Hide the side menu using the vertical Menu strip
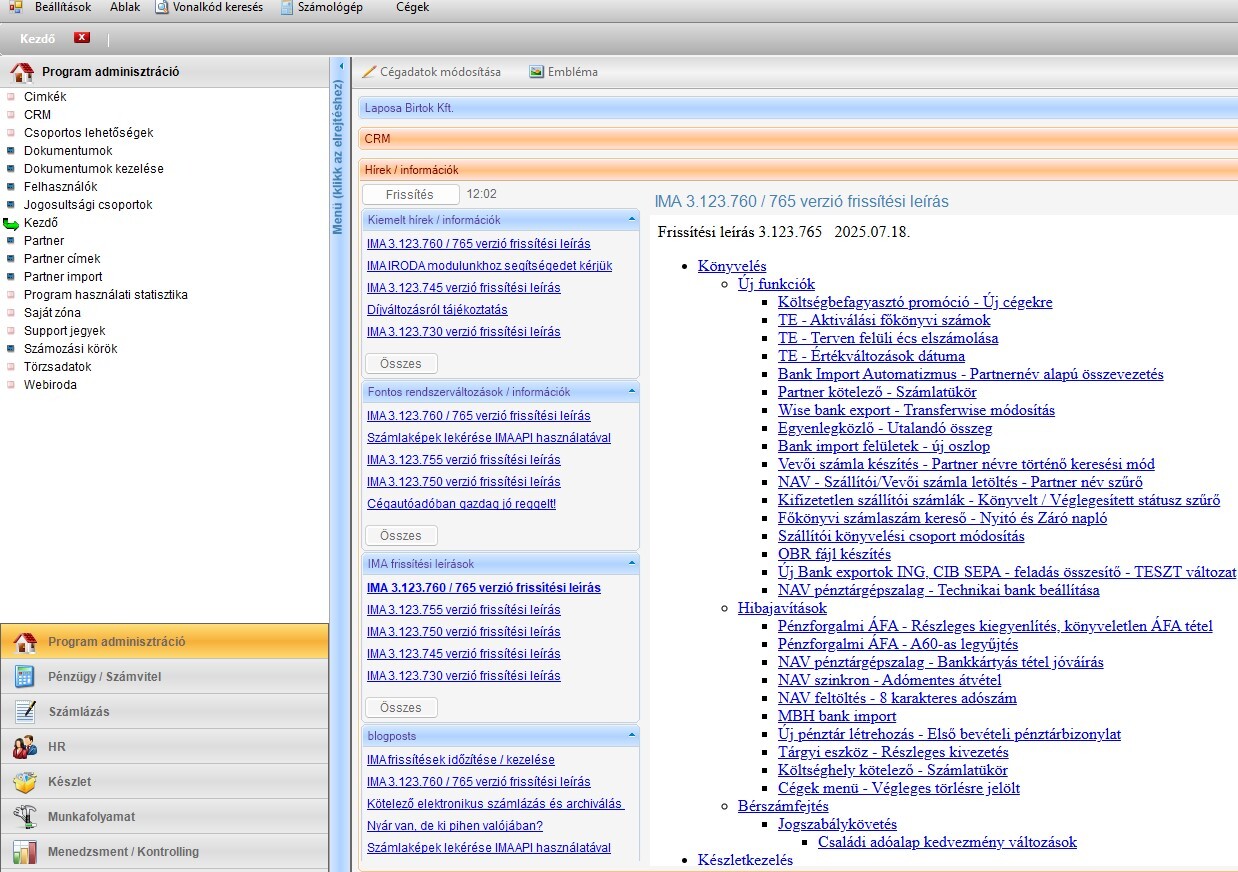This screenshot has width=1238, height=872. click(x=338, y=160)
